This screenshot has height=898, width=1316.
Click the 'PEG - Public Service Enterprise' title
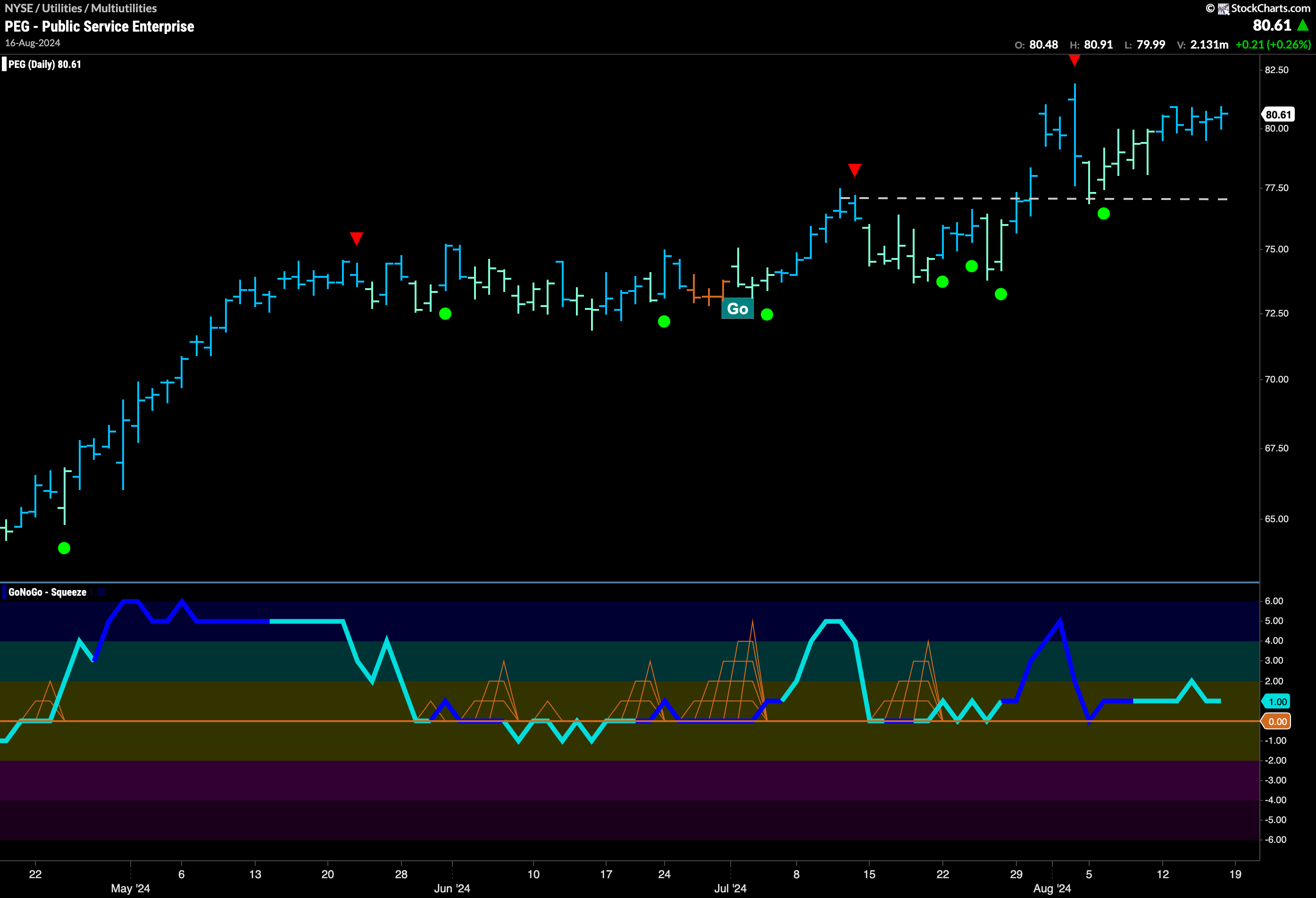pyautogui.click(x=100, y=26)
